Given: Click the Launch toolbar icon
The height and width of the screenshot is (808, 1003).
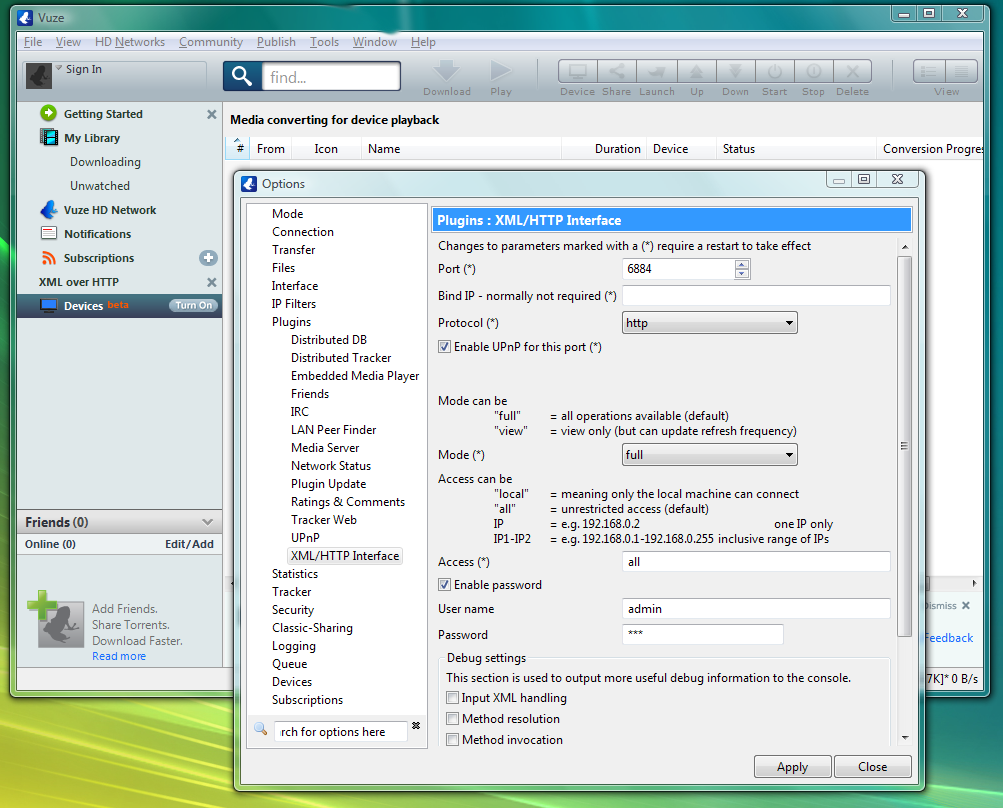Looking at the screenshot, I should click(x=656, y=71).
